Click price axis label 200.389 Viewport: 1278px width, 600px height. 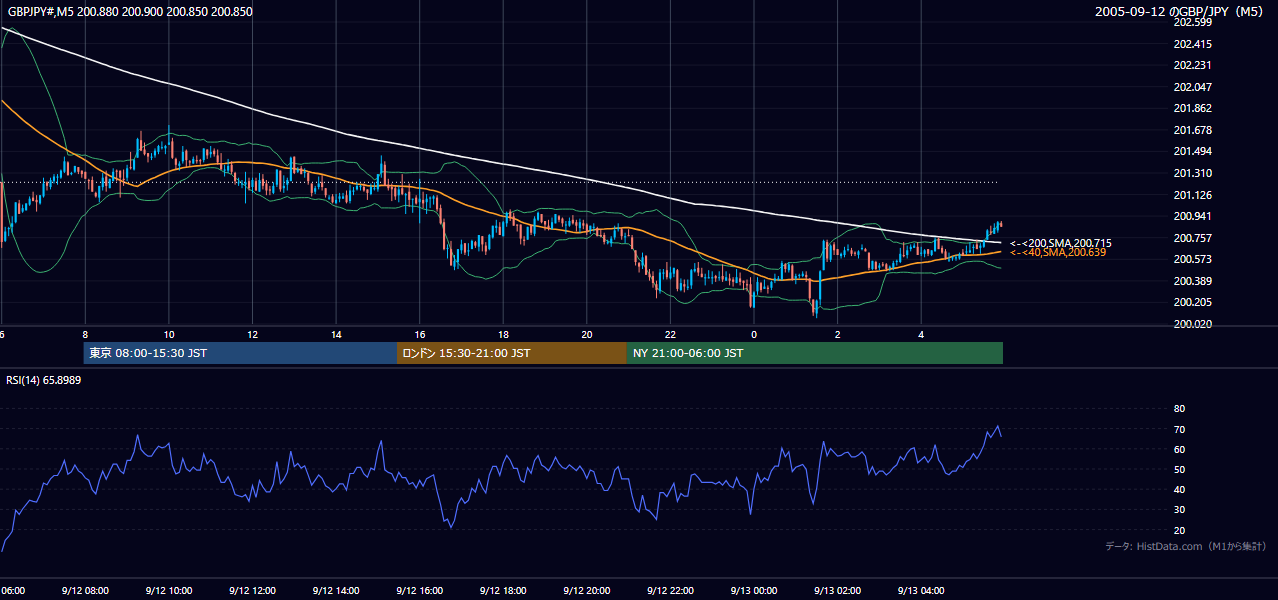pyautogui.click(x=1192, y=281)
